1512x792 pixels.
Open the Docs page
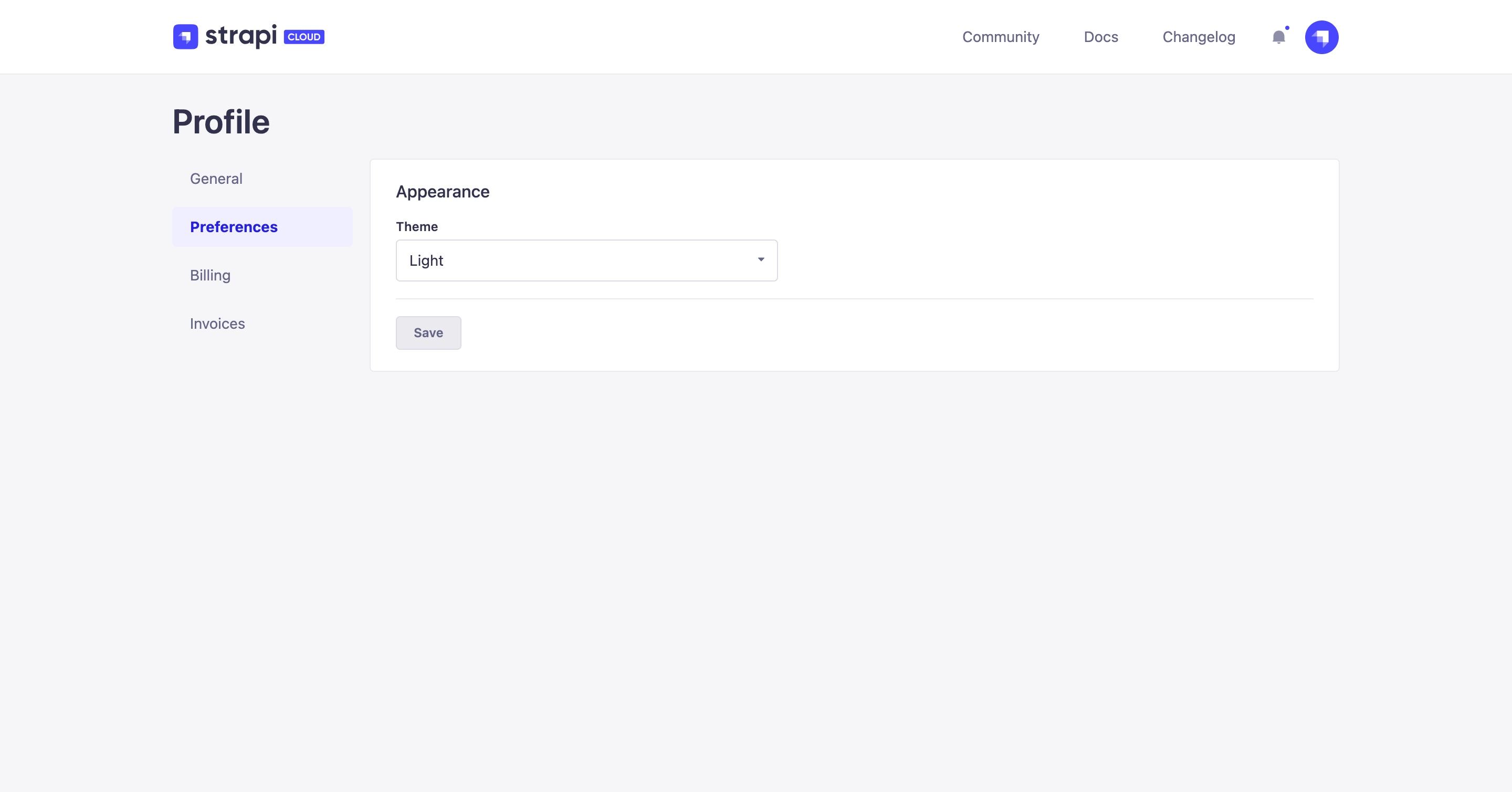click(1101, 37)
